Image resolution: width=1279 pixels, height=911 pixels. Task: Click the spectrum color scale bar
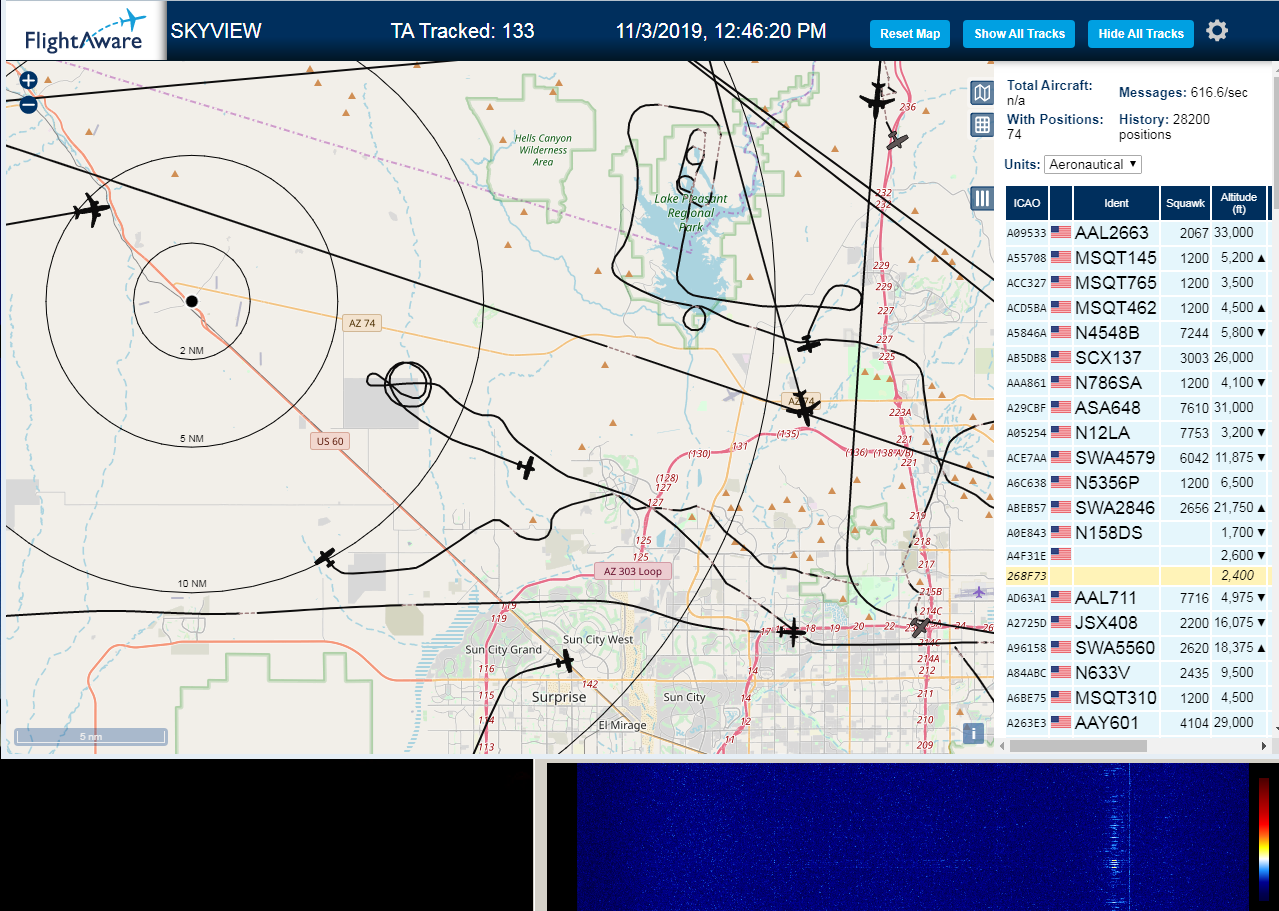1264,840
